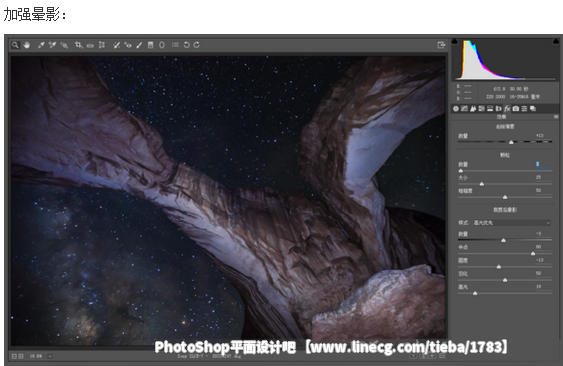Select the Spot Removal tool
Viewport: 563px width, 366px height.
(116, 45)
